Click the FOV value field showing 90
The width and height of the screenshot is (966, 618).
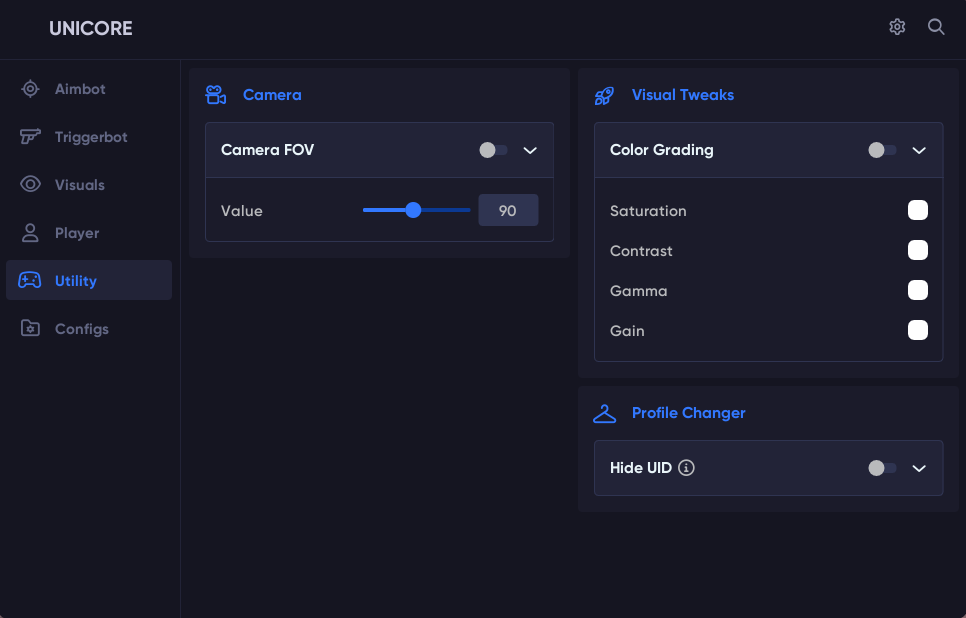[508, 211]
